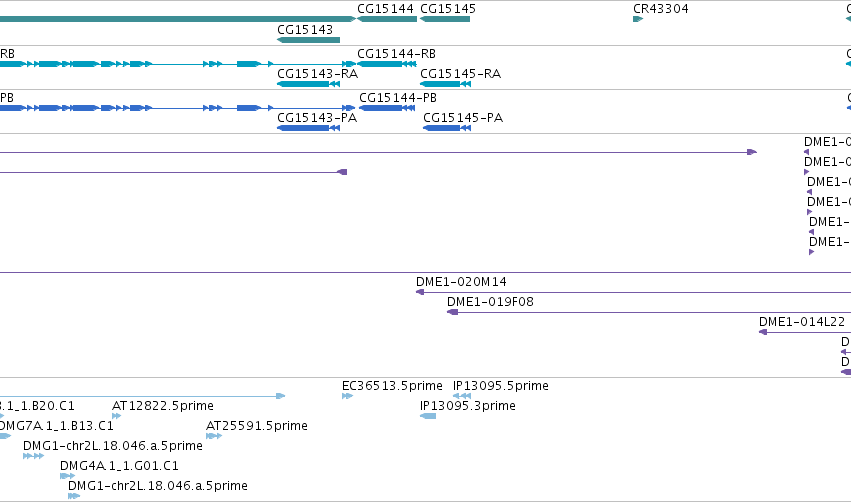Screen dimensions: 851x502
Task: Click the CG15145 gene label
Action: pos(448,9)
